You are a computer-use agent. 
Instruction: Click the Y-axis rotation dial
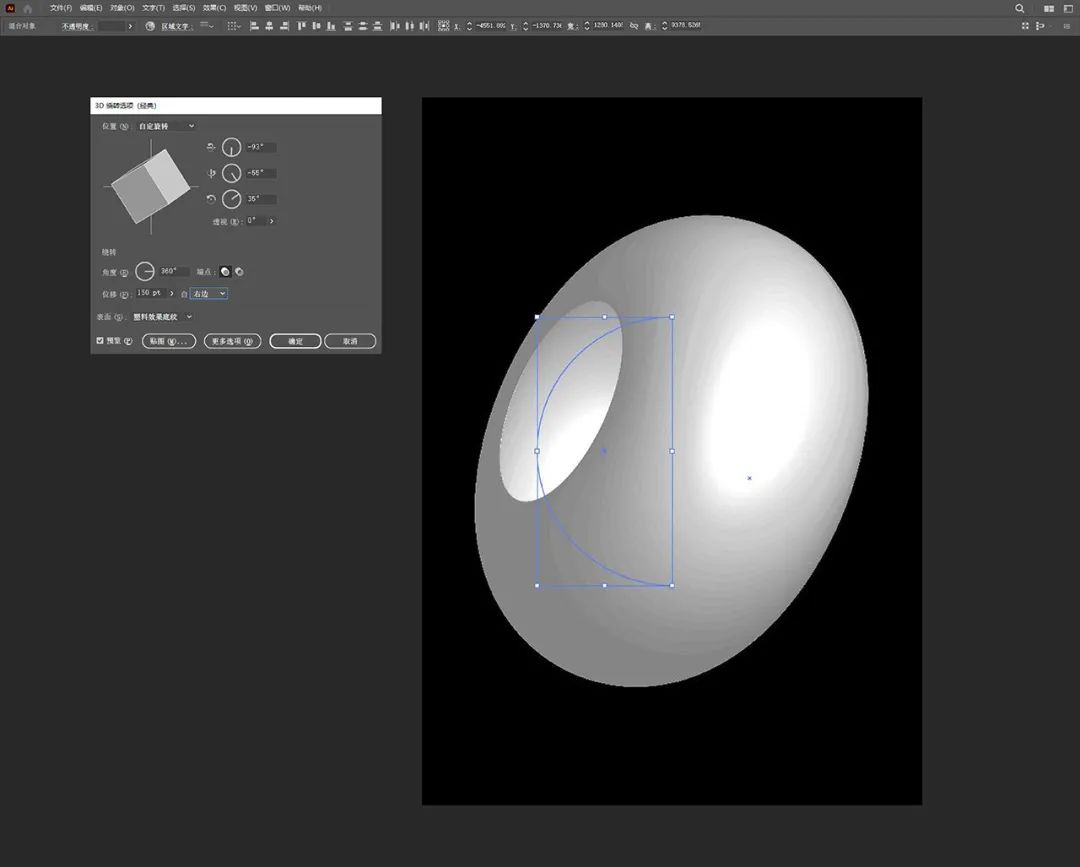click(232, 173)
